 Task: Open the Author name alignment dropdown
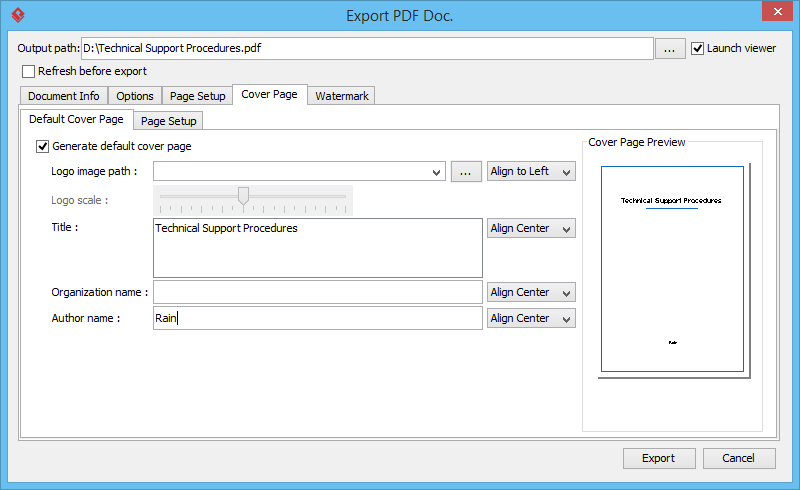tap(531, 319)
